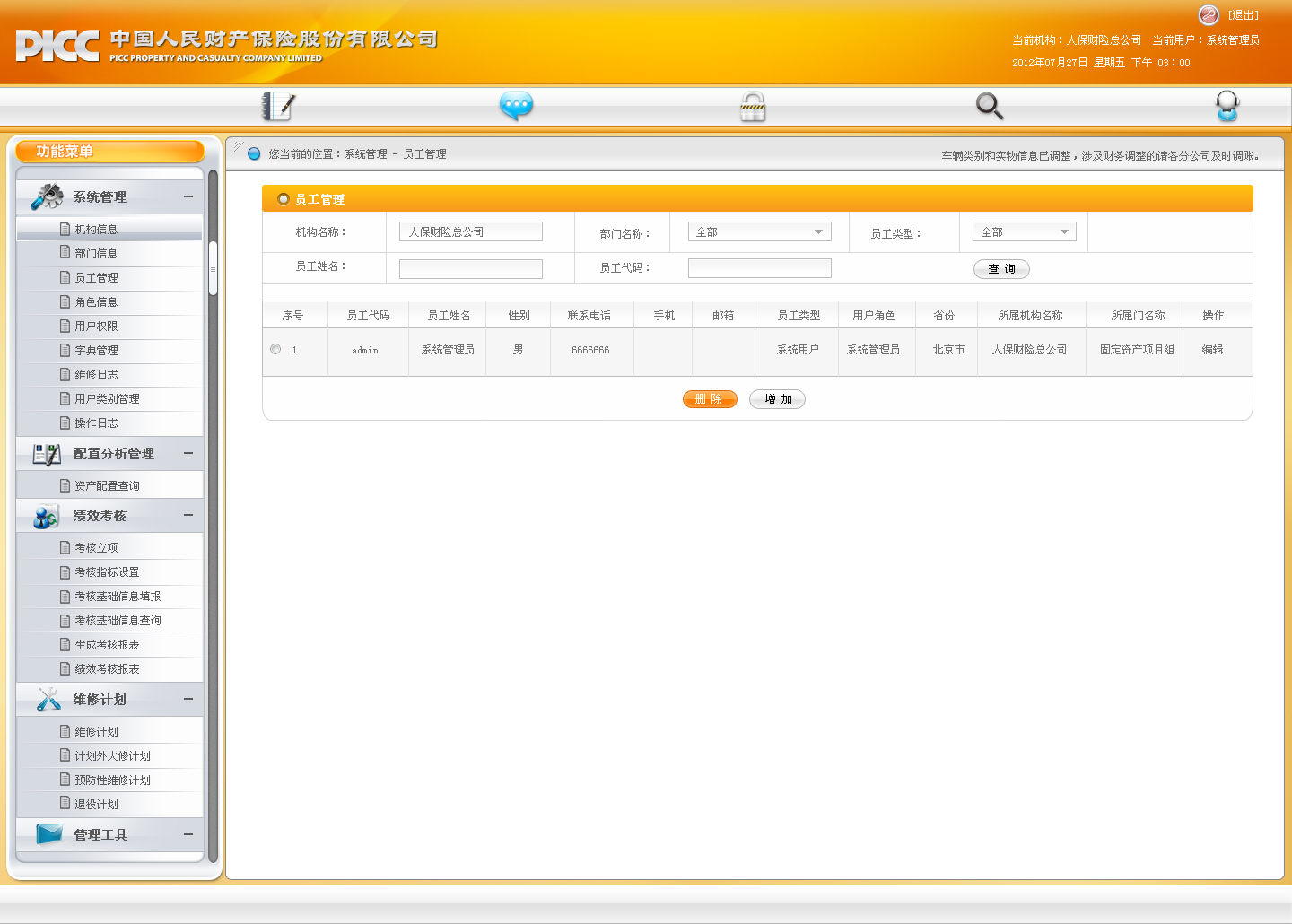Click the 增加 add button
The width and height of the screenshot is (1292, 924).
tap(777, 399)
